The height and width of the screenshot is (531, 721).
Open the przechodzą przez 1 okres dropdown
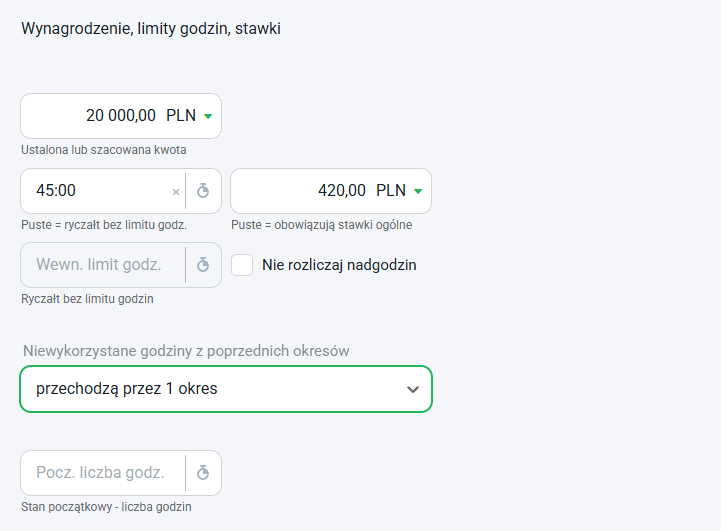point(226,389)
